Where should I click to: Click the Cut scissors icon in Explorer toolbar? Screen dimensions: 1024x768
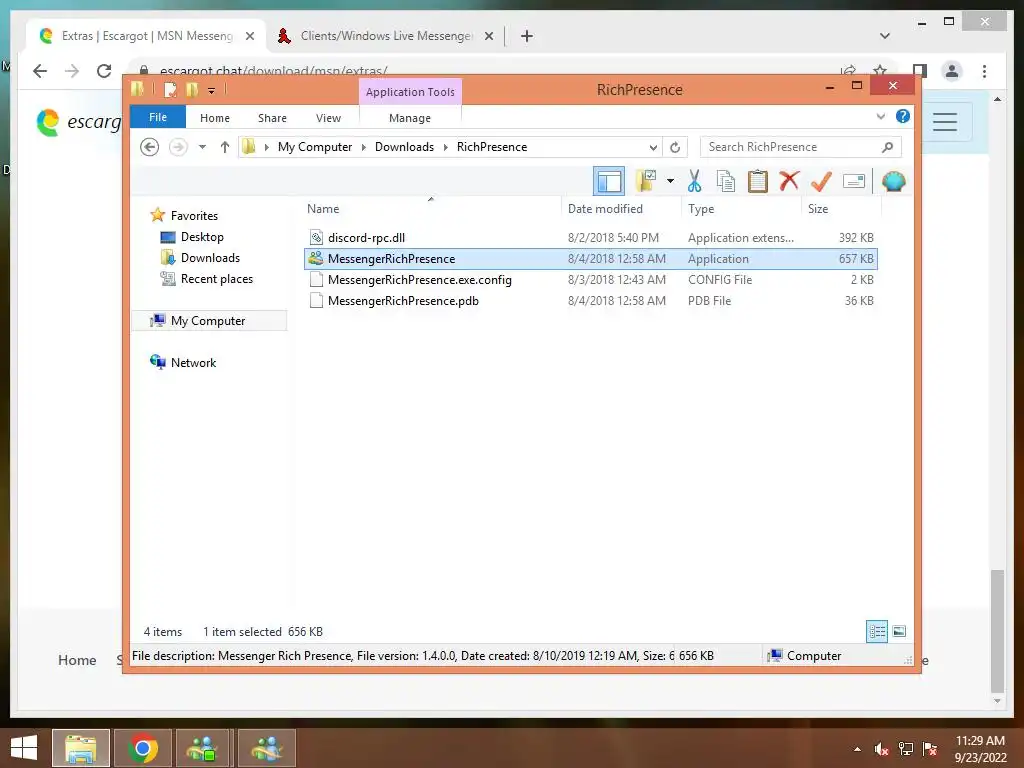pos(694,181)
